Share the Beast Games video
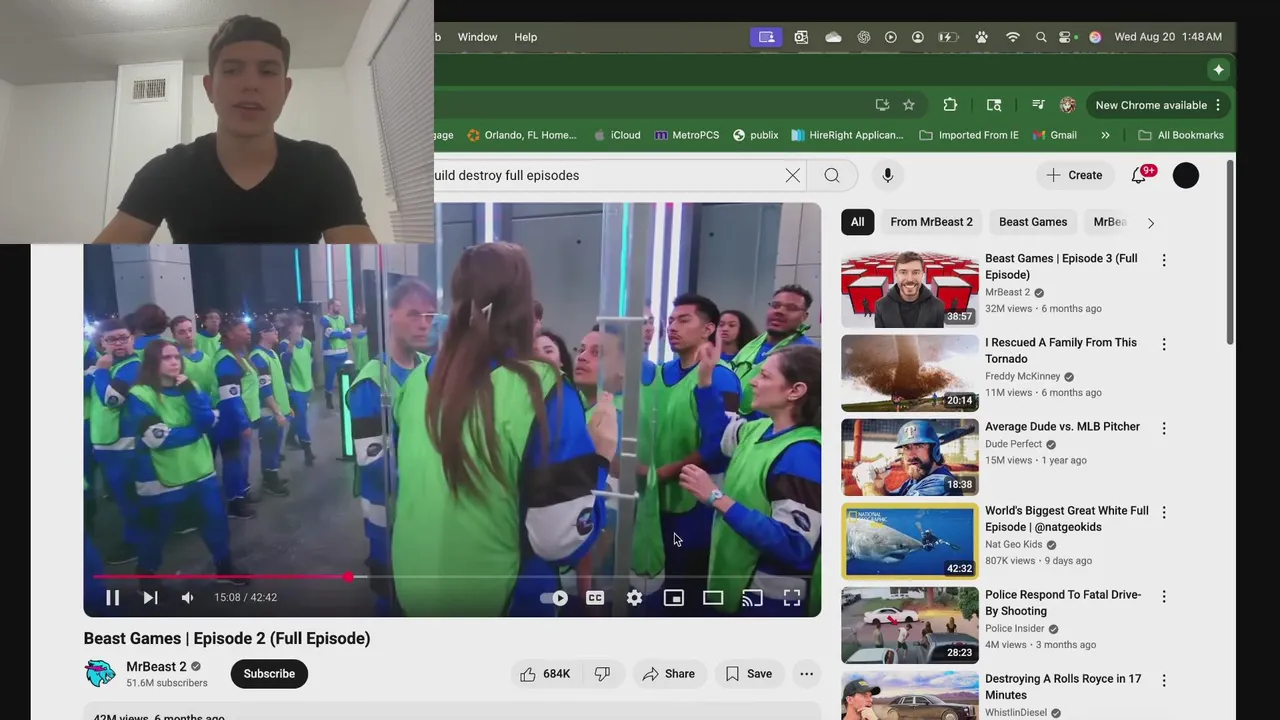Image resolution: width=1280 pixels, height=720 pixels. point(669,674)
